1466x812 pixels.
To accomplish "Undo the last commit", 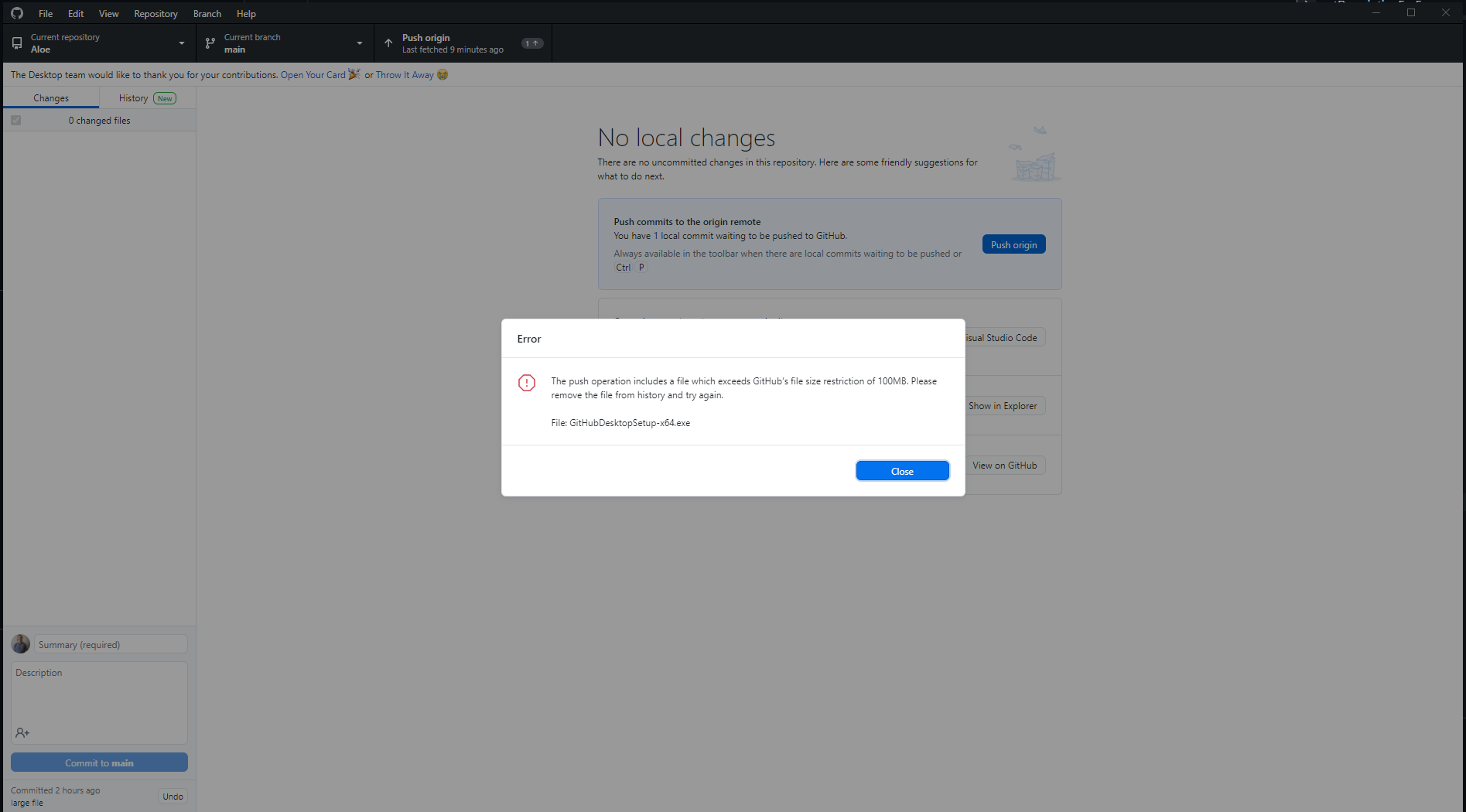I will click(x=173, y=797).
